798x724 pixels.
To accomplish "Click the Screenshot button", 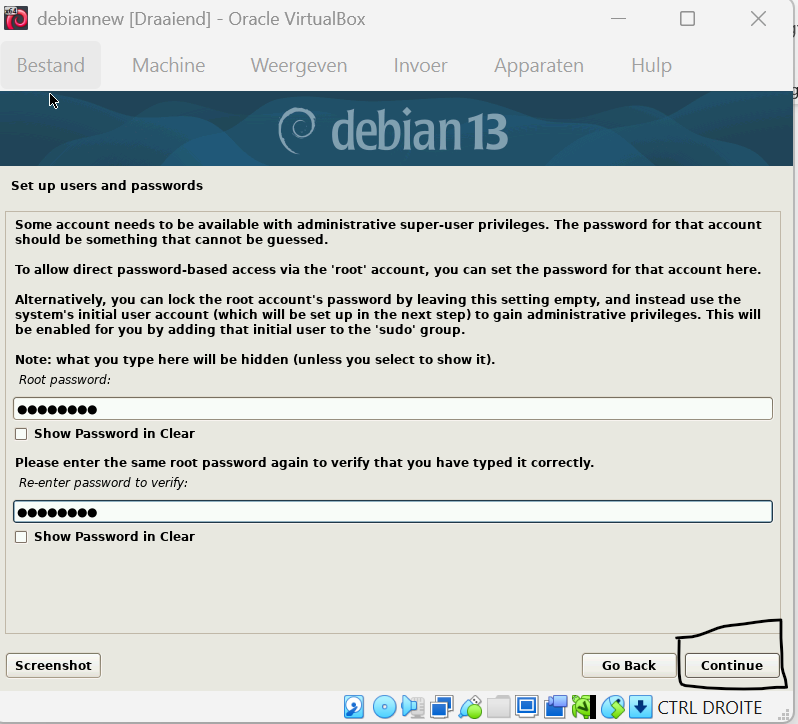I will (53, 665).
